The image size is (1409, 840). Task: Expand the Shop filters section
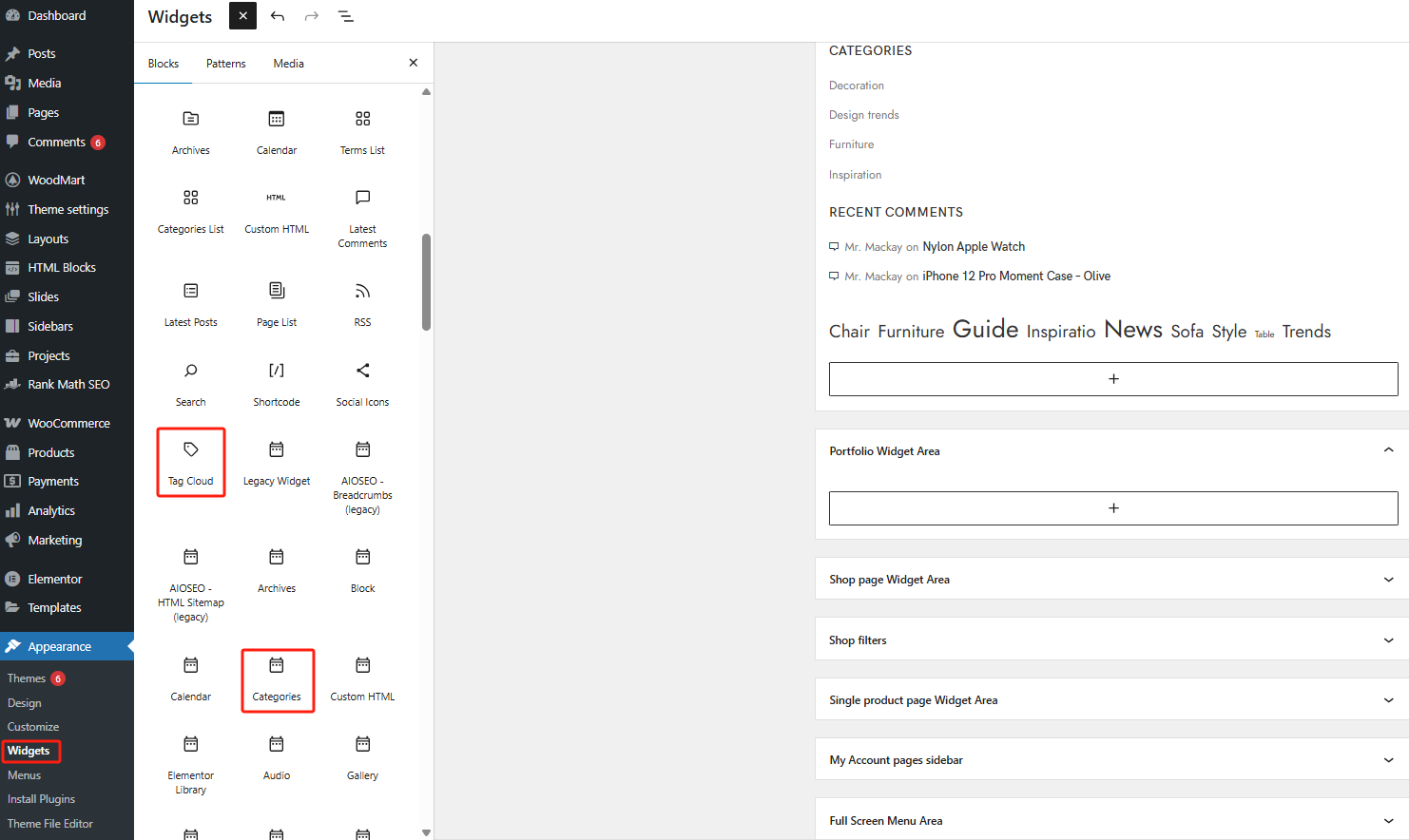1387,640
